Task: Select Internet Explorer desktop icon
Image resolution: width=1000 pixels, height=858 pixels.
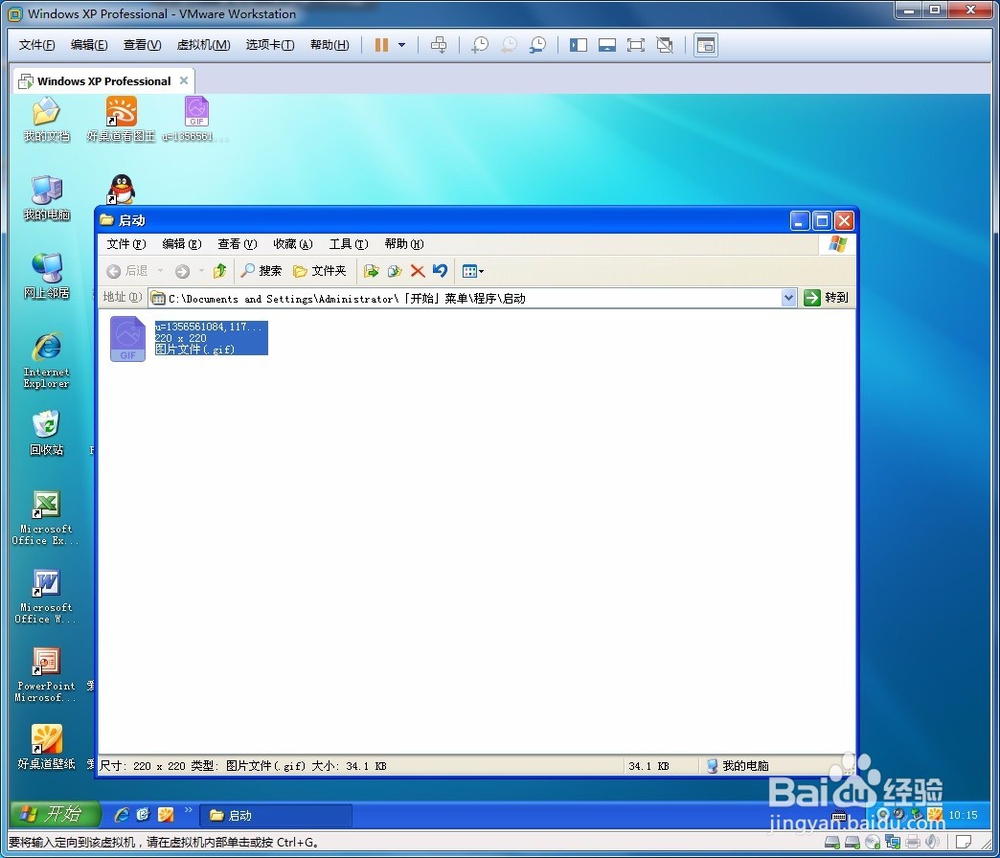Action: point(46,360)
